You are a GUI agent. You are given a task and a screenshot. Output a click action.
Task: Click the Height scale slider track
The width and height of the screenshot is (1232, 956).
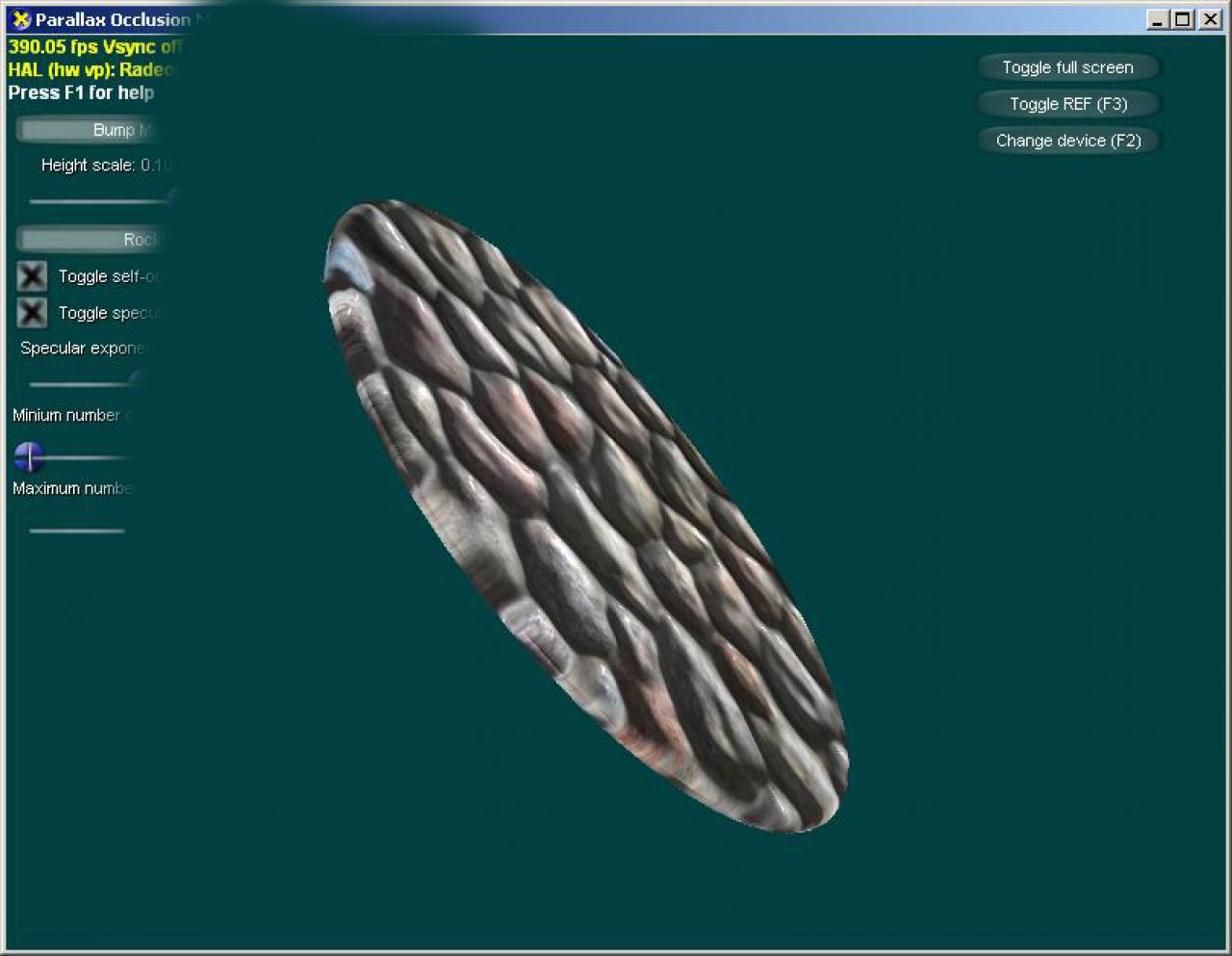(101, 201)
